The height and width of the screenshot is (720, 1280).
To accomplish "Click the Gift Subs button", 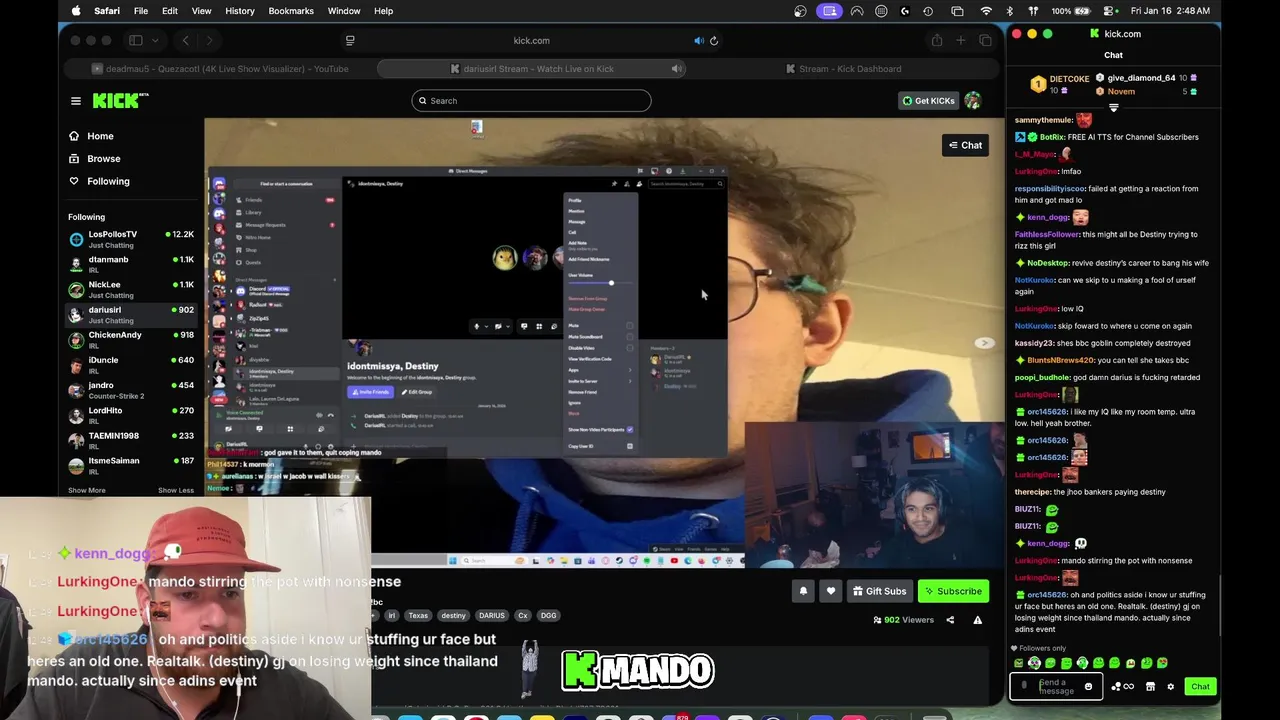I will [x=879, y=591].
